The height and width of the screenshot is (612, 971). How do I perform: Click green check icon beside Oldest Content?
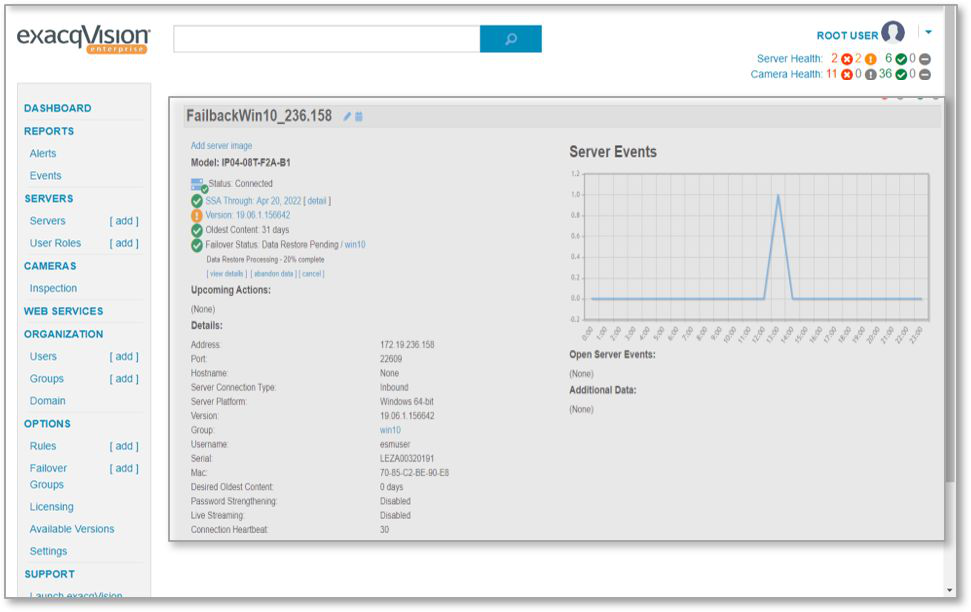pyautogui.click(x=197, y=230)
